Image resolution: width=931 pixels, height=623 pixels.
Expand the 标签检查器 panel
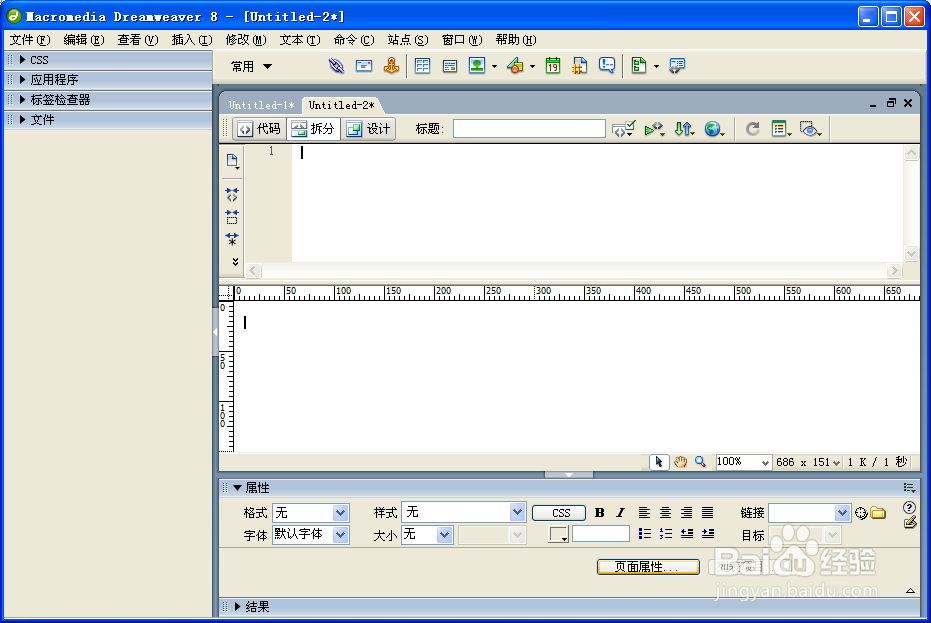pyautogui.click(x=23, y=100)
